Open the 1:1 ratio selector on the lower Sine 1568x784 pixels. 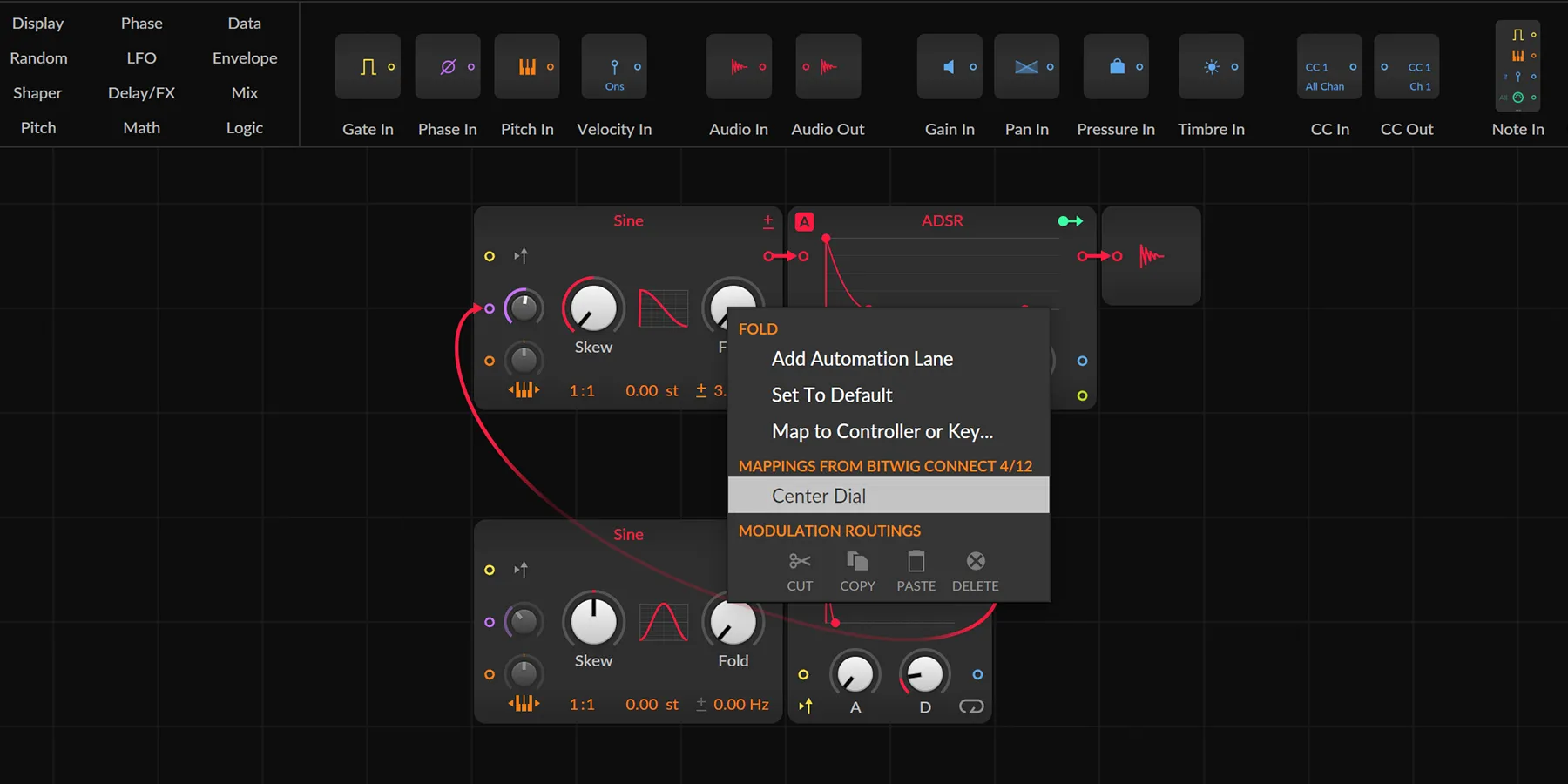[x=582, y=704]
